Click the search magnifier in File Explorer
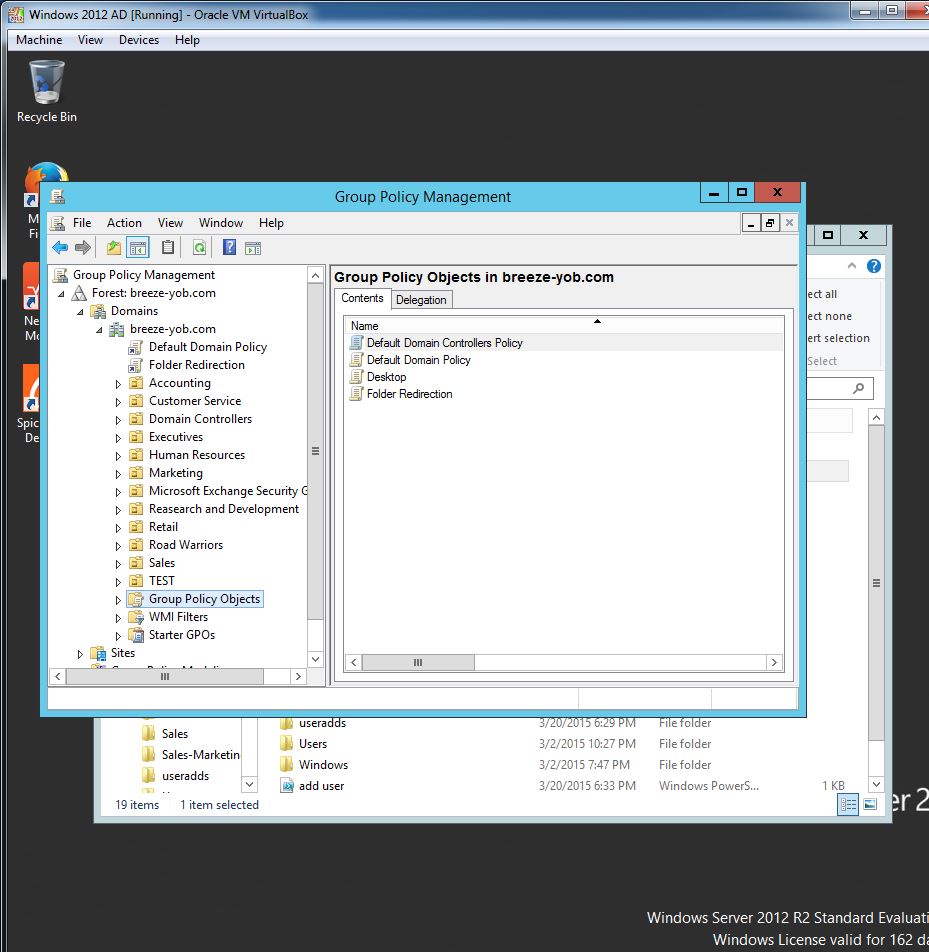 tap(858, 388)
